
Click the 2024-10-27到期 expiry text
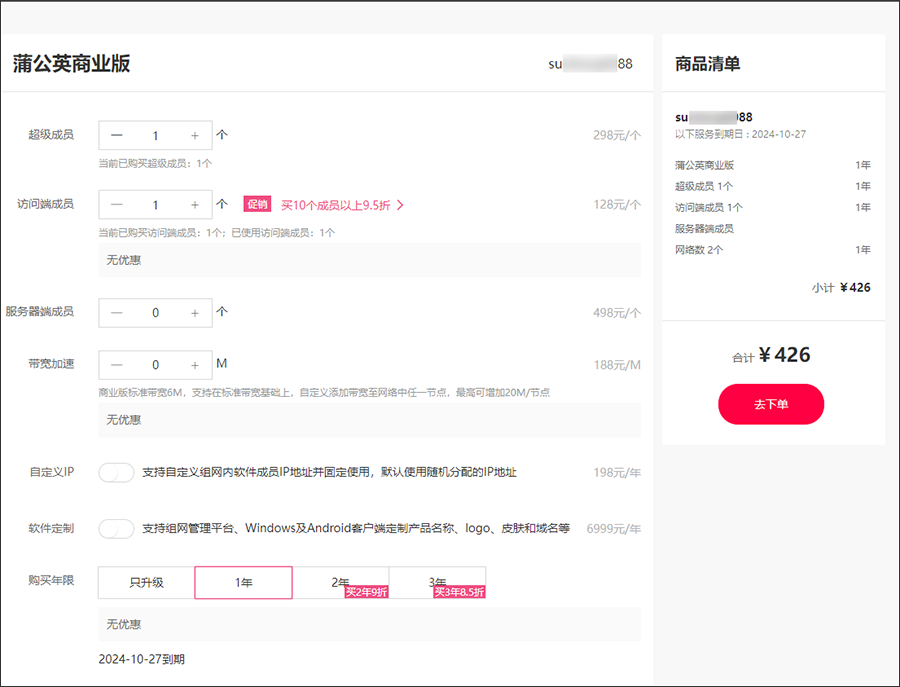click(142, 659)
